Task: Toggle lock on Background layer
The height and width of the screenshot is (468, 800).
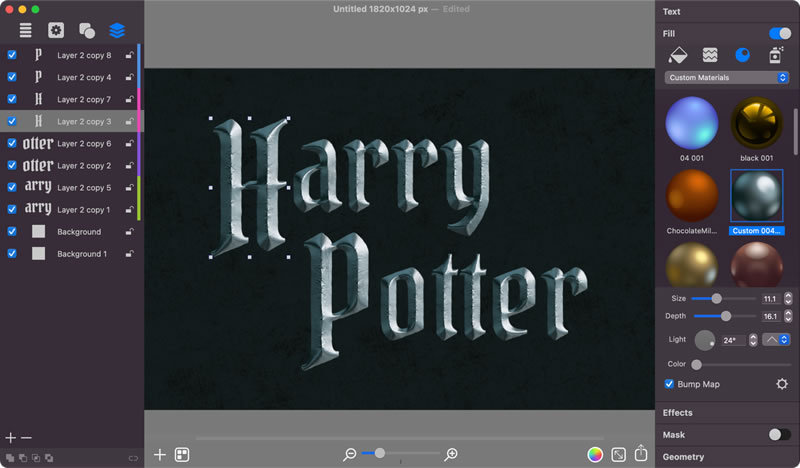Action: pos(130,232)
